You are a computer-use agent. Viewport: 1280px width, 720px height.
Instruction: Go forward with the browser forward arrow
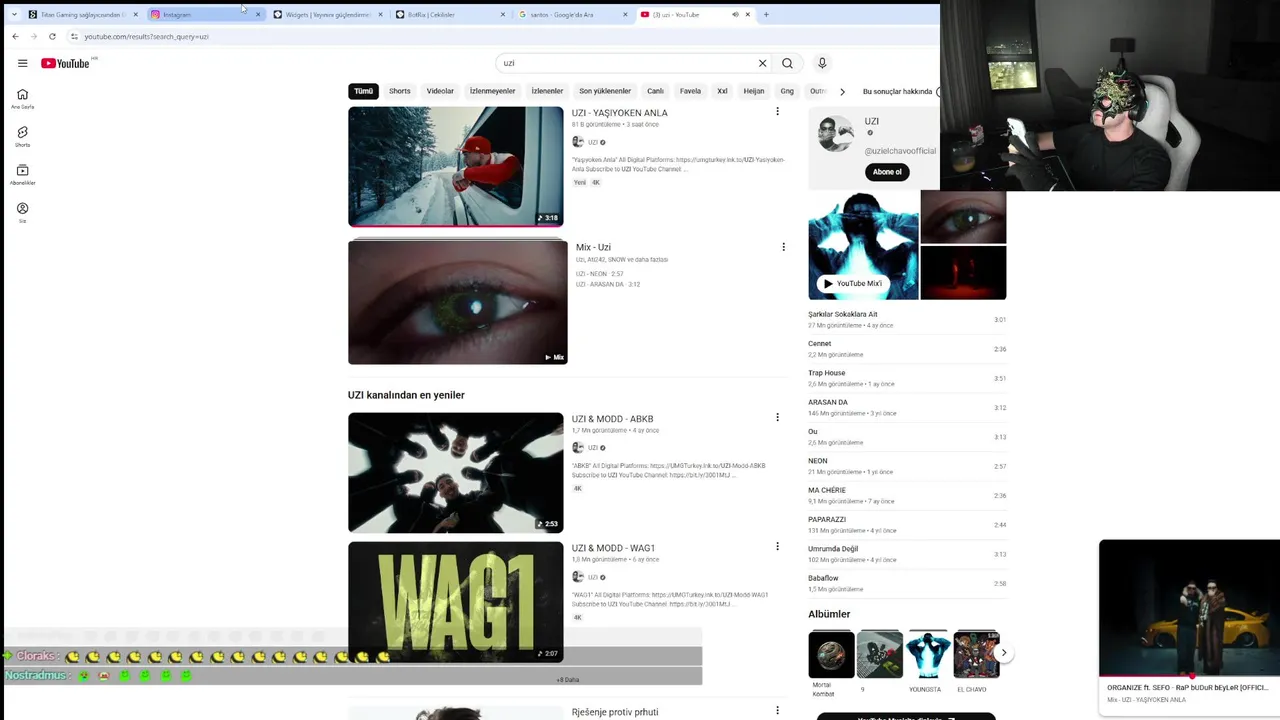(x=33, y=36)
